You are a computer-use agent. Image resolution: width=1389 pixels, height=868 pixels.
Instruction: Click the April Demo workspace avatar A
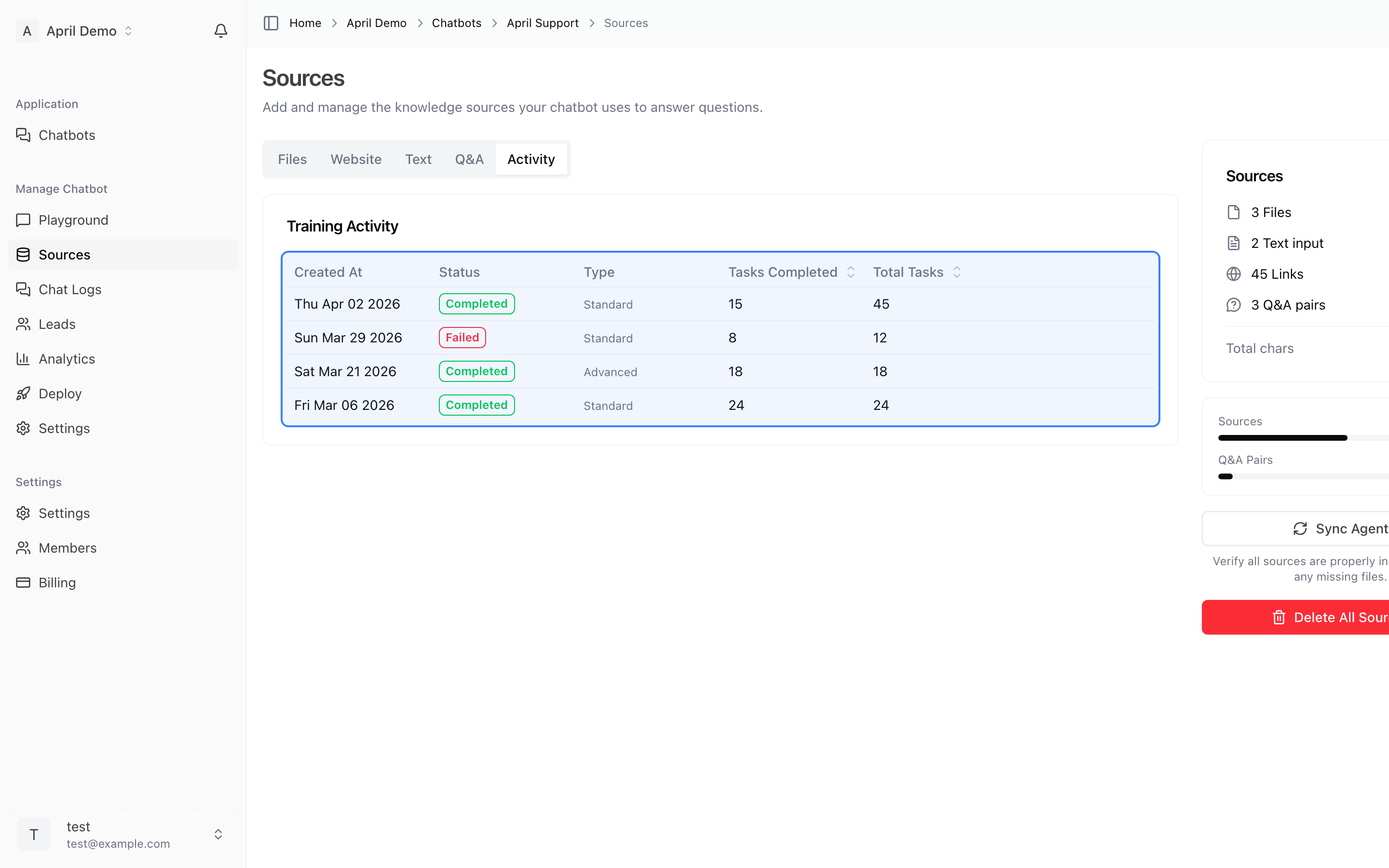[x=27, y=31]
